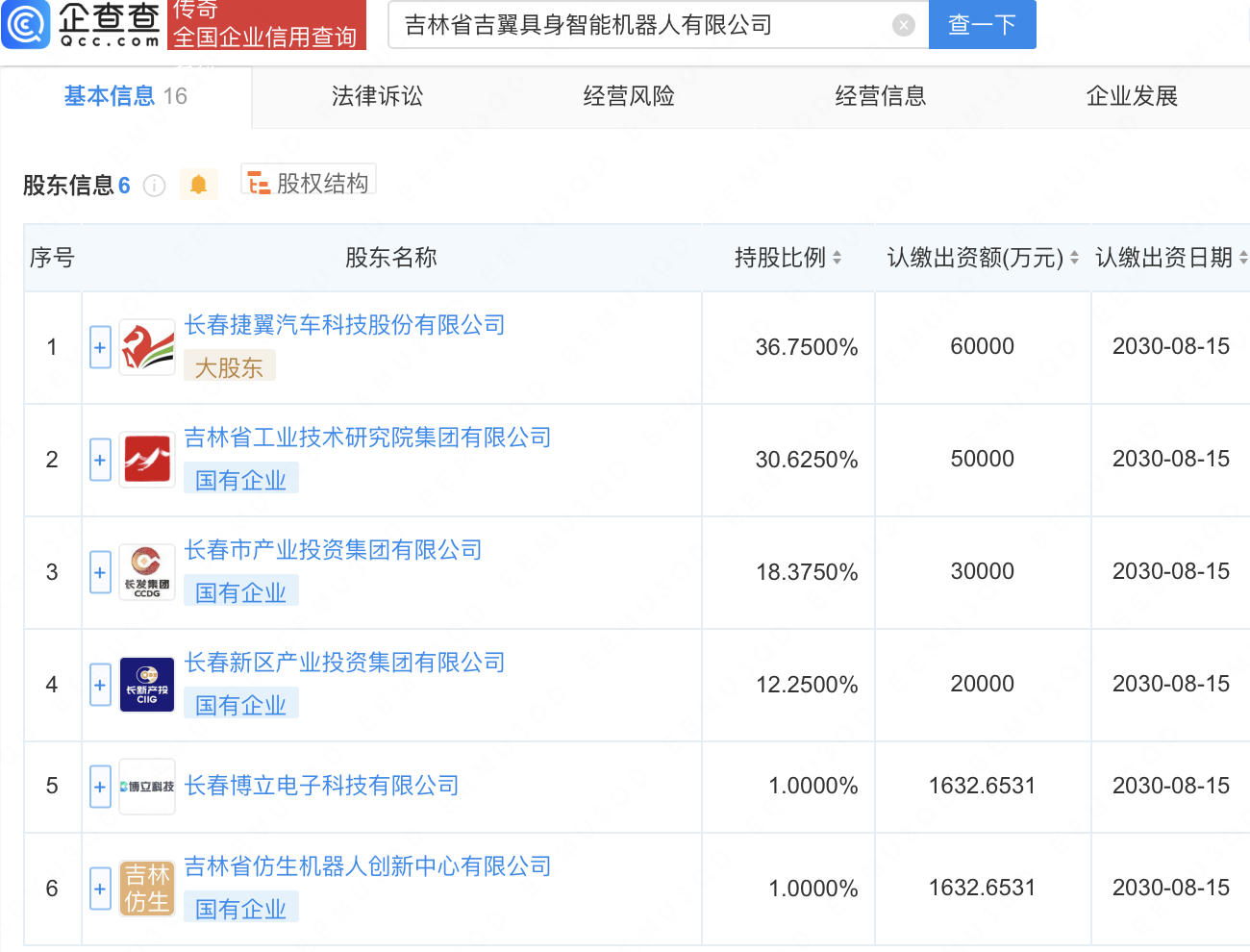Click the 吉林省工业技术研究院 red logo
Viewport: 1250px width, 952px height.
tap(147, 460)
